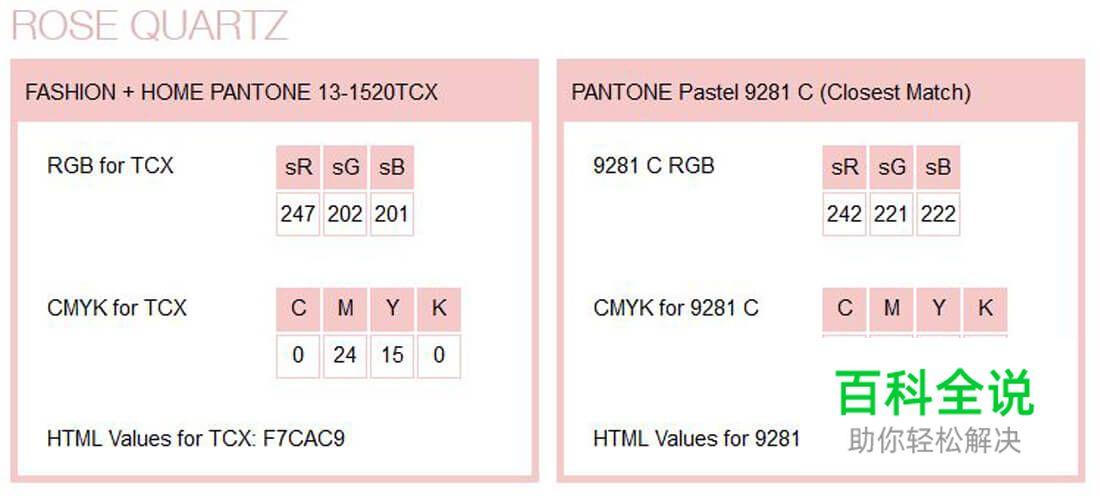Select the 15 yellow value cell
1100x496 pixels.
(392, 355)
